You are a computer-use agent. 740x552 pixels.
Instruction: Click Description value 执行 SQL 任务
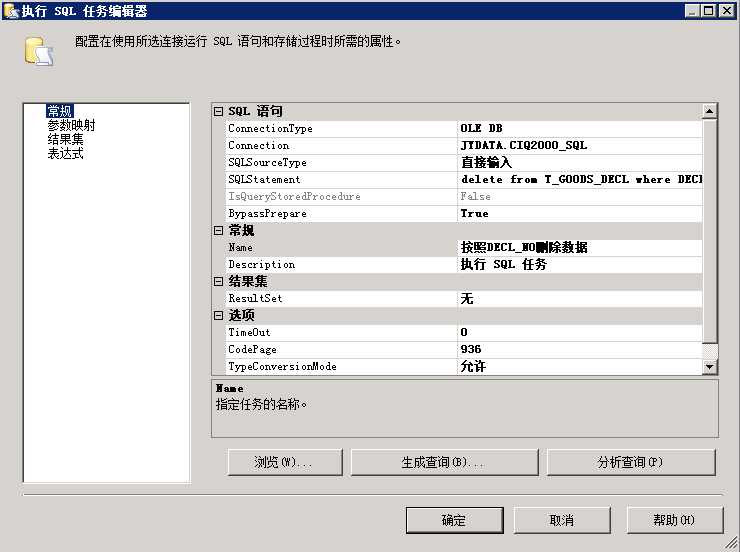[580, 264]
